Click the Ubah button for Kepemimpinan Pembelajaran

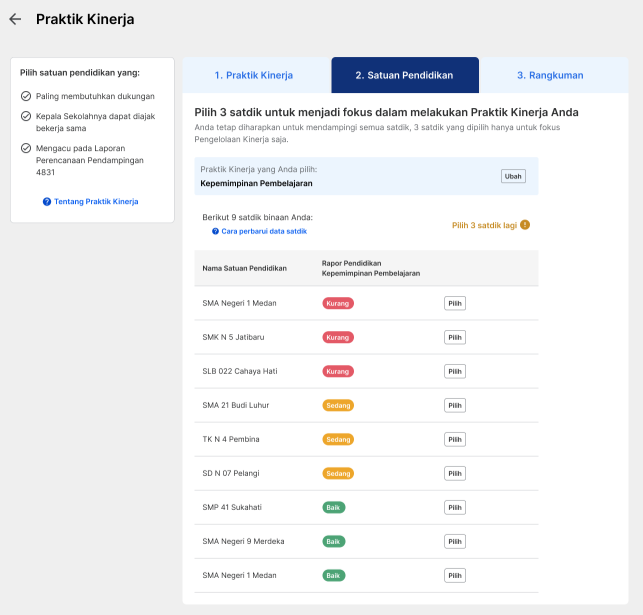point(513,176)
